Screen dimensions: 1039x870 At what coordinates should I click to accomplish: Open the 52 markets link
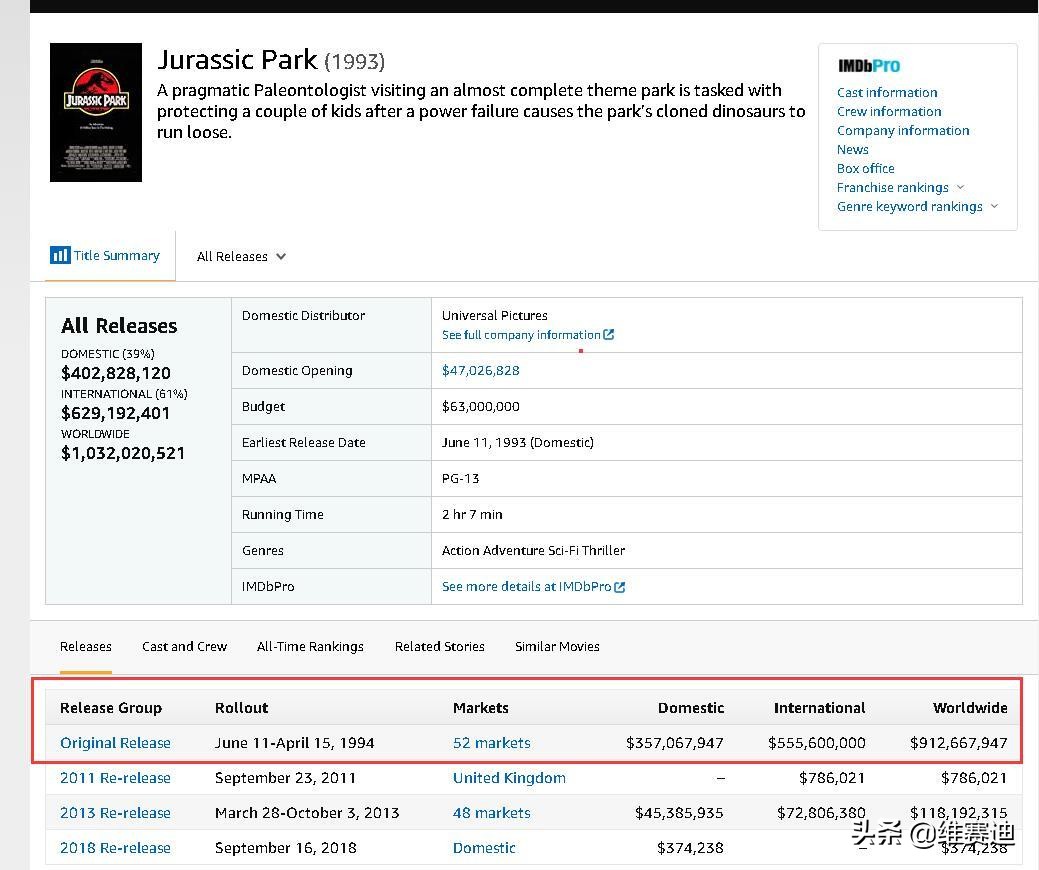pos(492,743)
